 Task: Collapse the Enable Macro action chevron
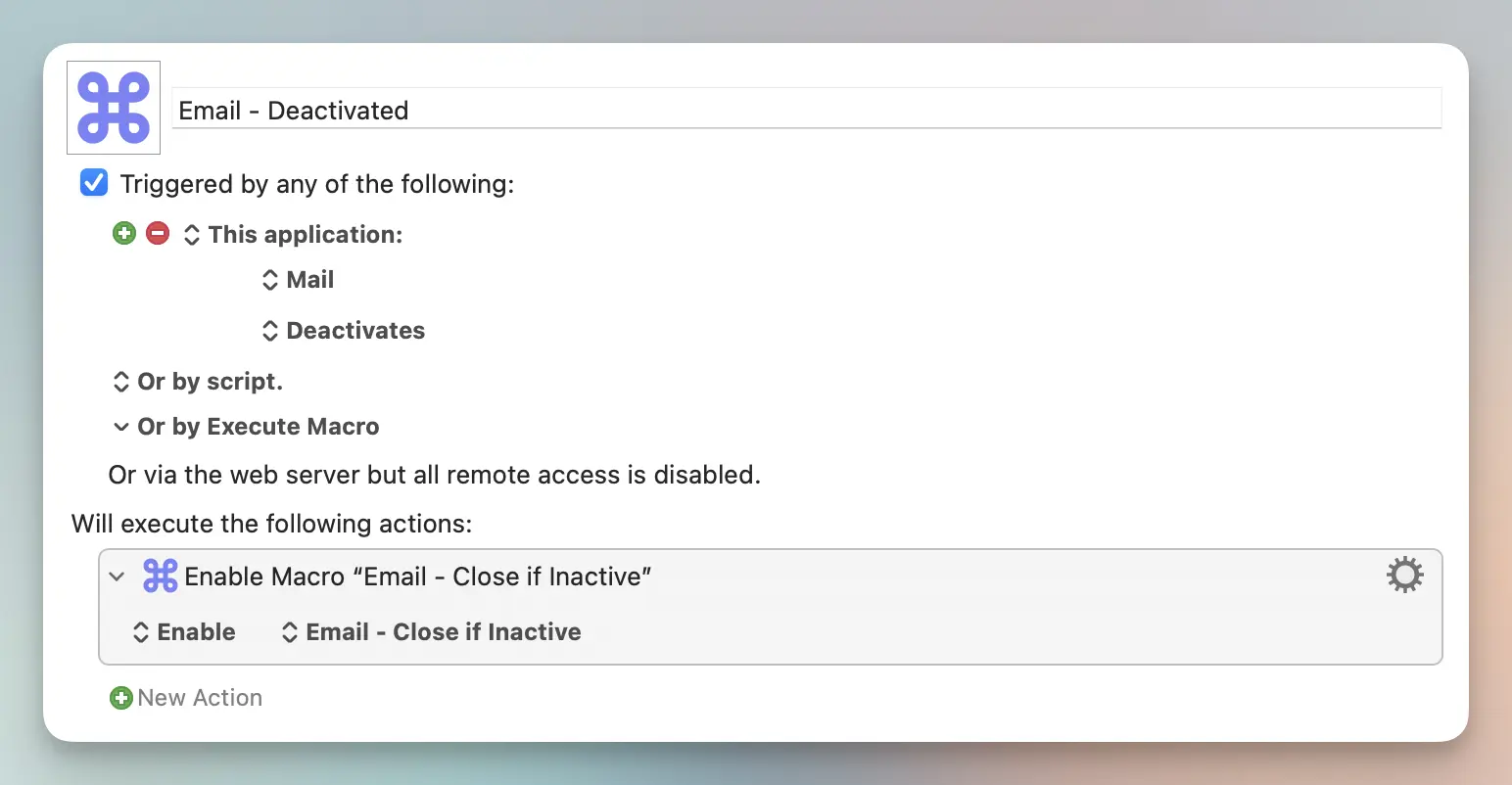pos(118,577)
